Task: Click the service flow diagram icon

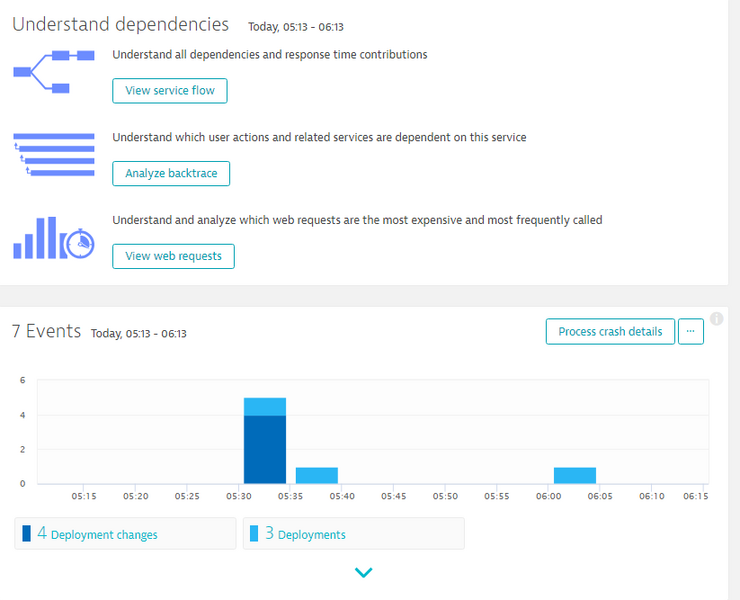Action: click(53, 72)
